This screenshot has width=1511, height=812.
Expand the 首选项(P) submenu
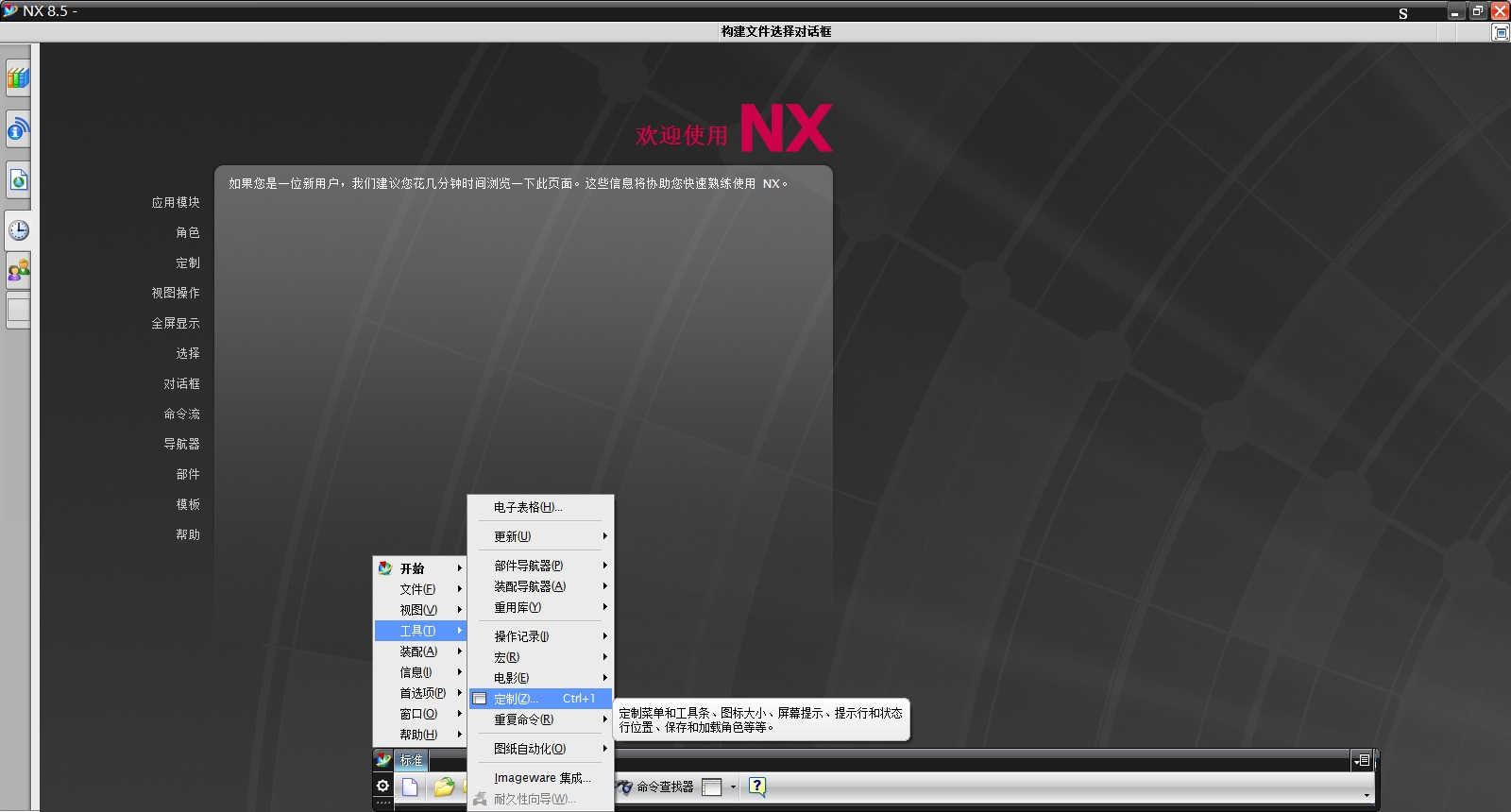[x=420, y=693]
